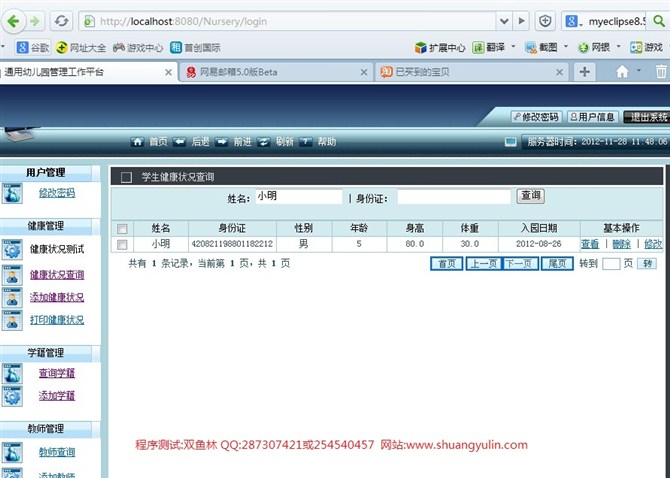Open the 网址大全 bookmark

(81, 47)
